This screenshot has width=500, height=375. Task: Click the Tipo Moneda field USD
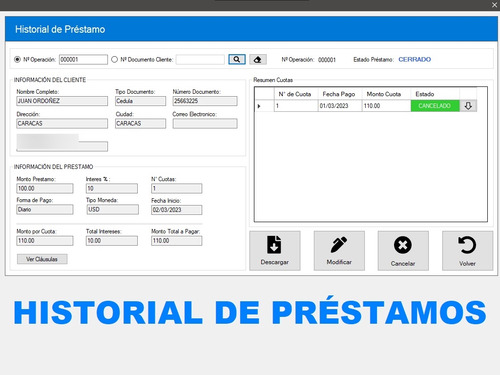click(112, 209)
